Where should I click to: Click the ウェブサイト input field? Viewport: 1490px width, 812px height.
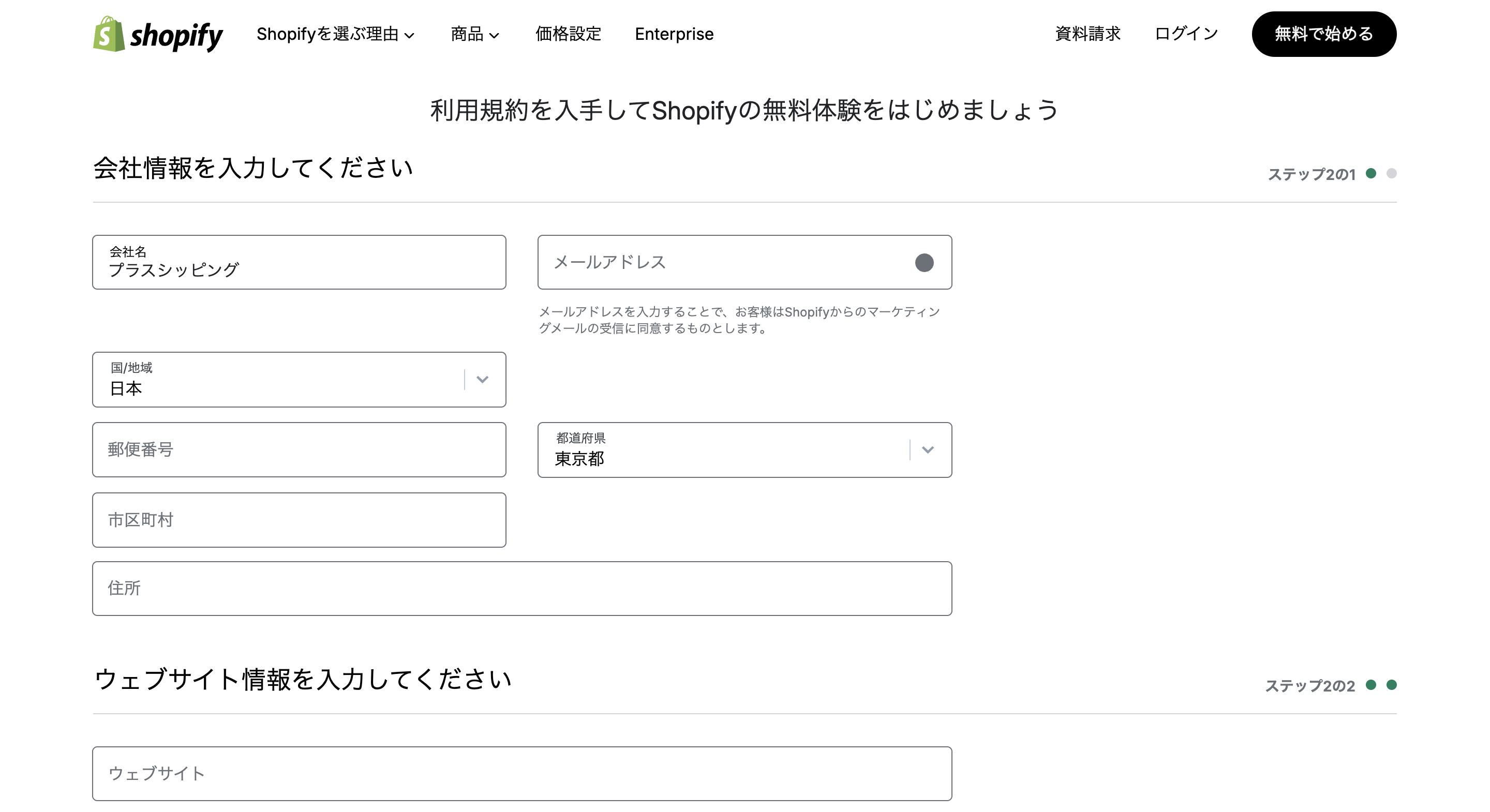coord(520,773)
